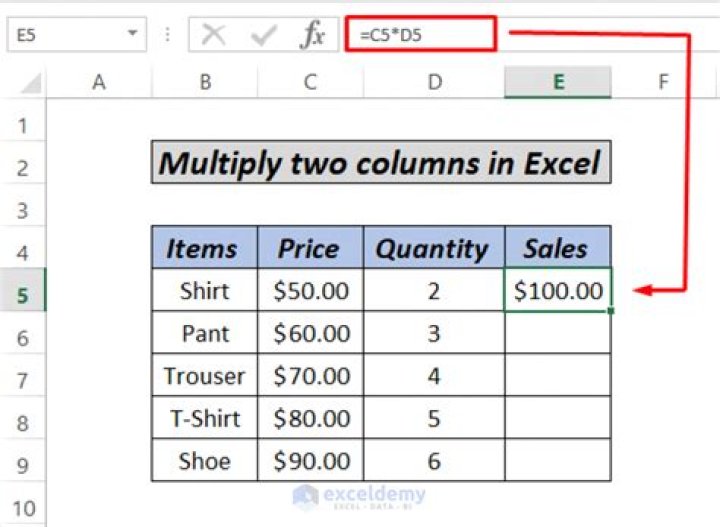Screen dimensions: 720x527
Task: Click the quantity cell showing 6
Action: click(434, 460)
